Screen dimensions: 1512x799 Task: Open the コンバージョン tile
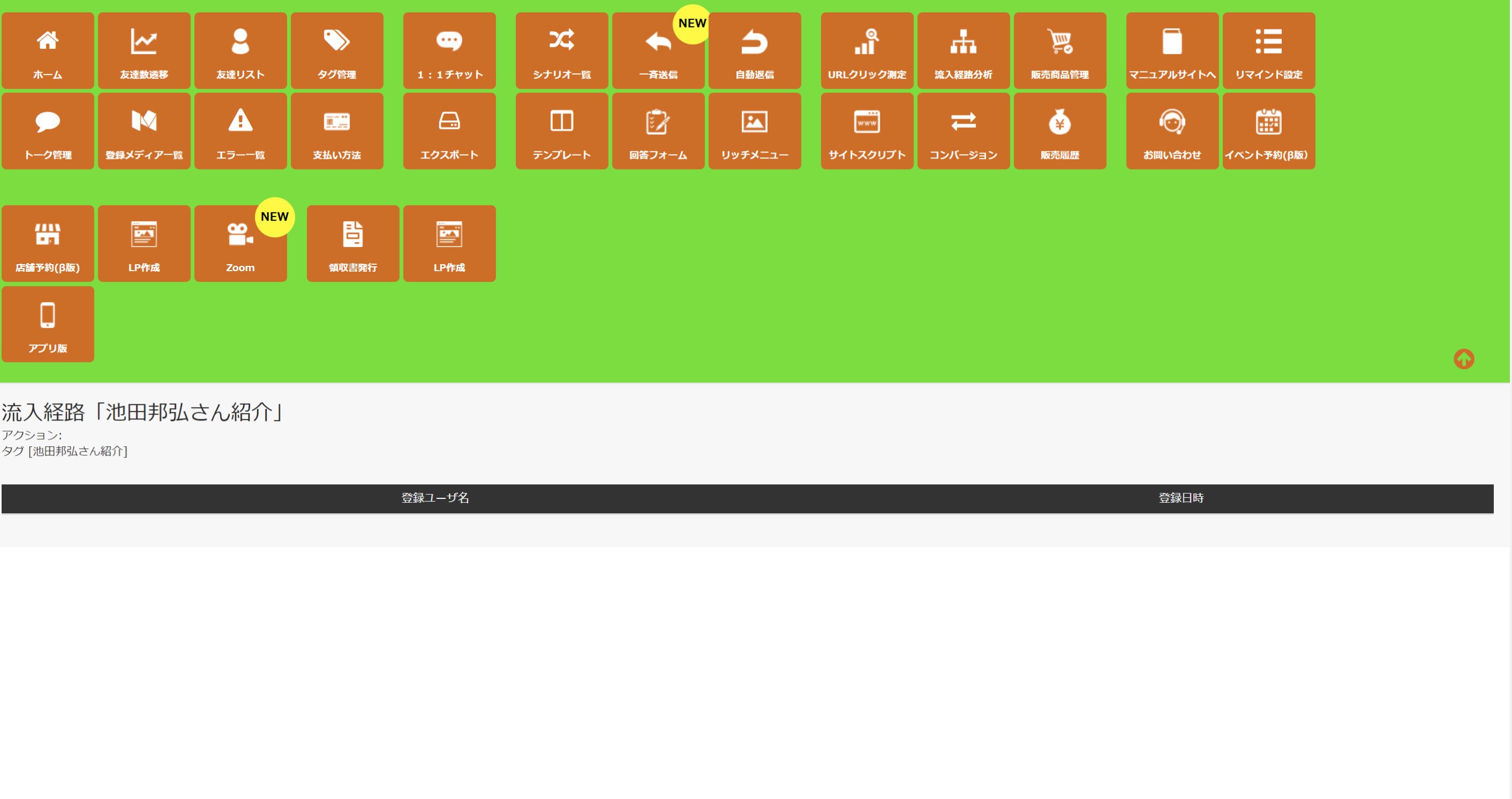click(x=963, y=131)
